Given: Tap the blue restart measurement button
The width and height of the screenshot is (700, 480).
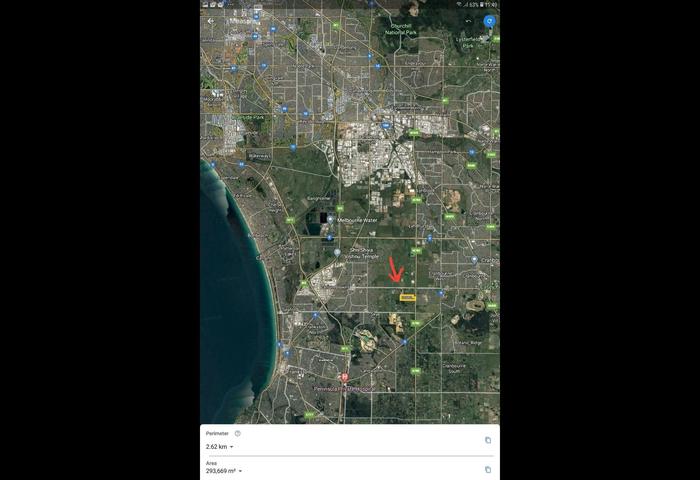Looking at the screenshot, I should [x=490, y=21].
